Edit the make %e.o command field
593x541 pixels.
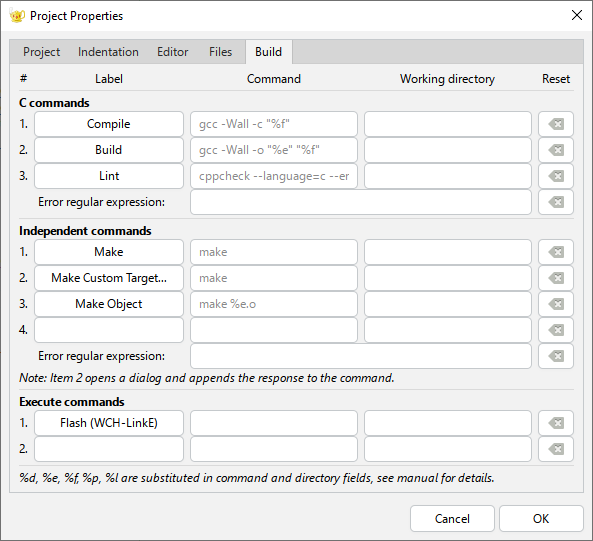(x=274, y=304)
